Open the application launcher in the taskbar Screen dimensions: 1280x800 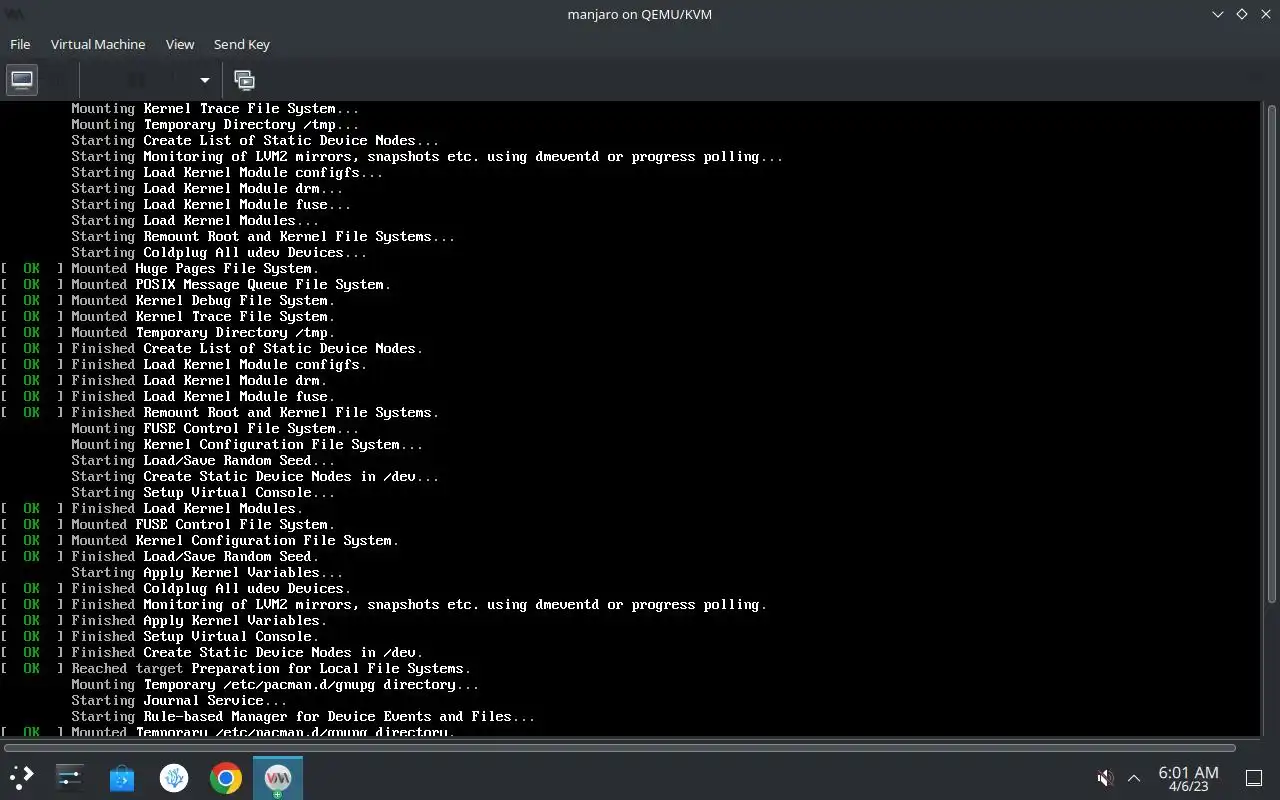pos(21,777)
